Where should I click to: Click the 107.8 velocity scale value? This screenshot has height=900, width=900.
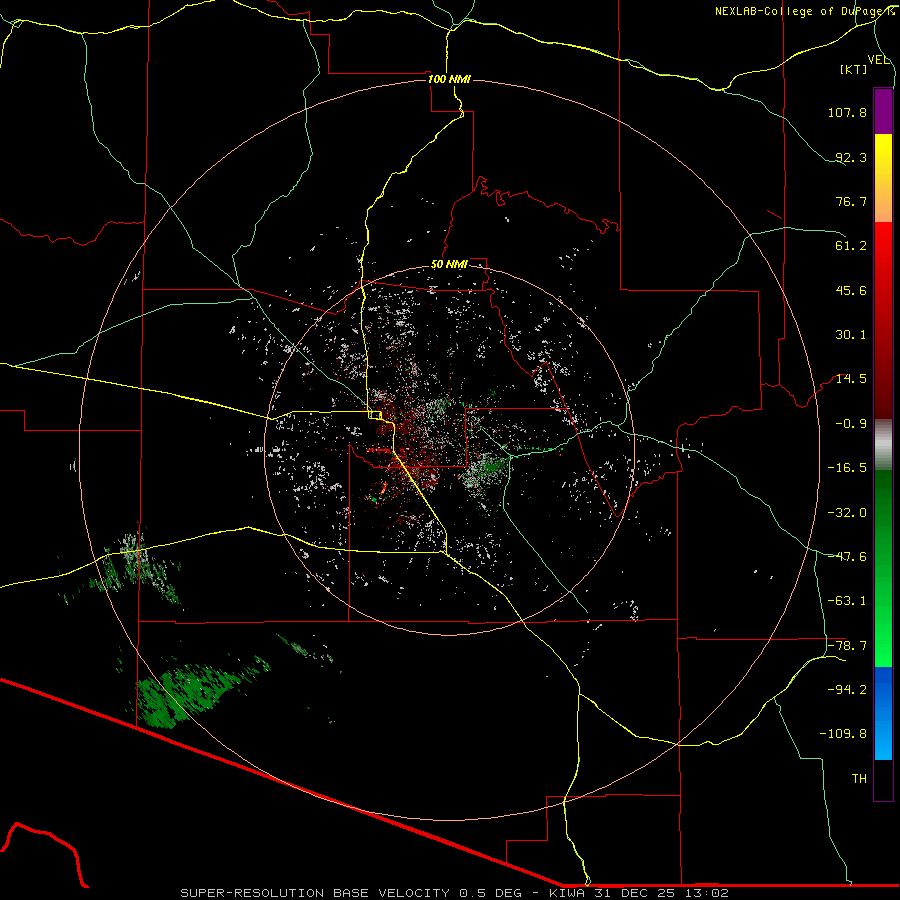point(847,112)
